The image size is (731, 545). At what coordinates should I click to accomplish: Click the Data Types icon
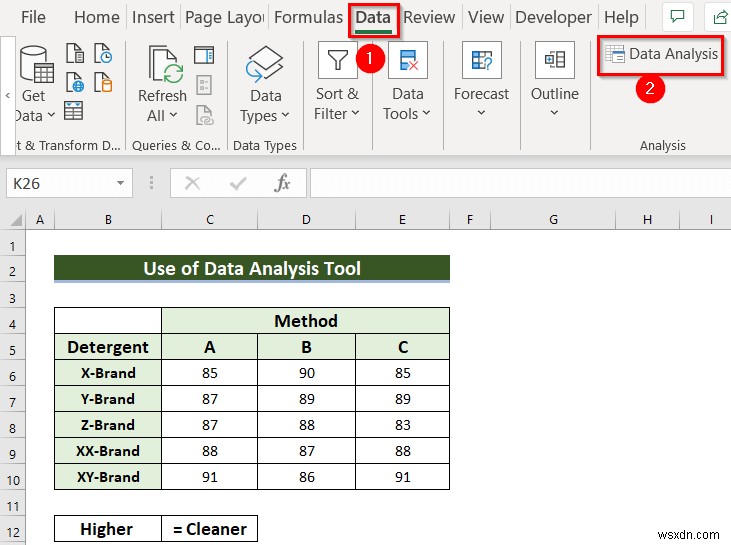265,63
